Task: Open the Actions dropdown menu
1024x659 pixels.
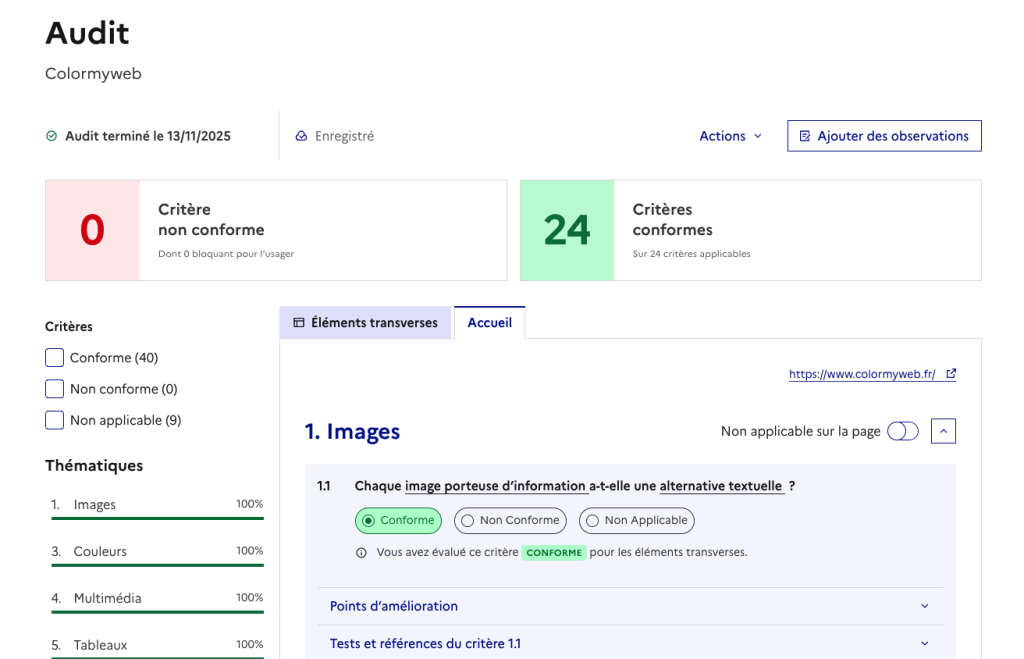Action: 730,136
